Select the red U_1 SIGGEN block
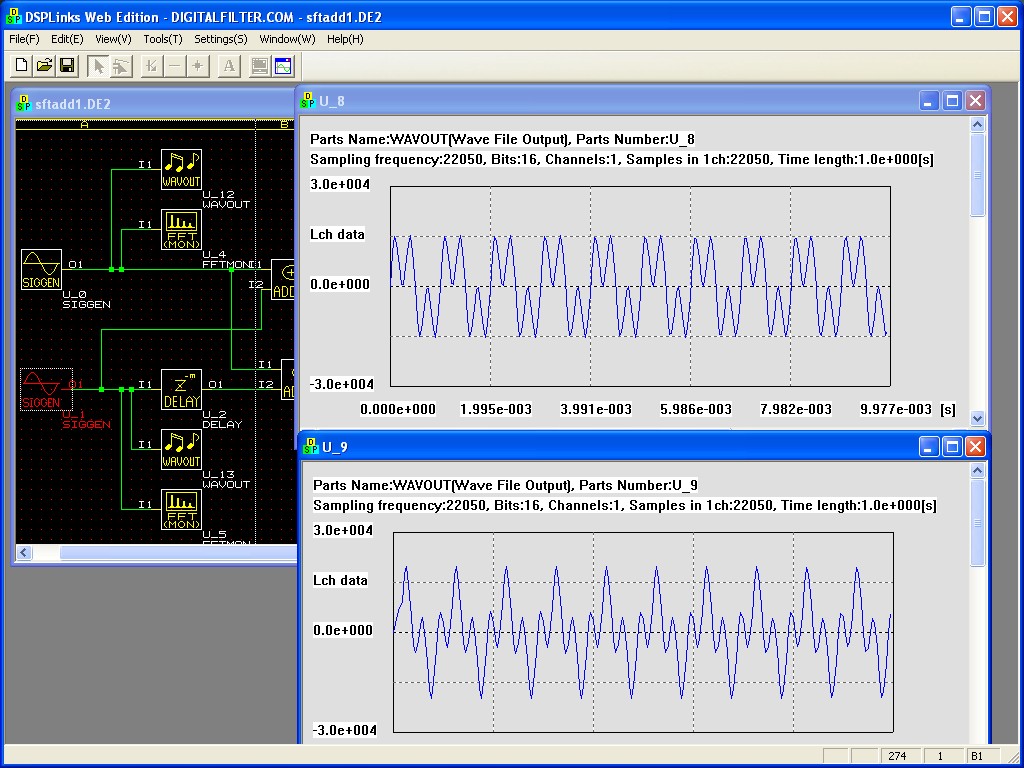Viewport: 1024px width, 768px height. (x=41, y=389)
